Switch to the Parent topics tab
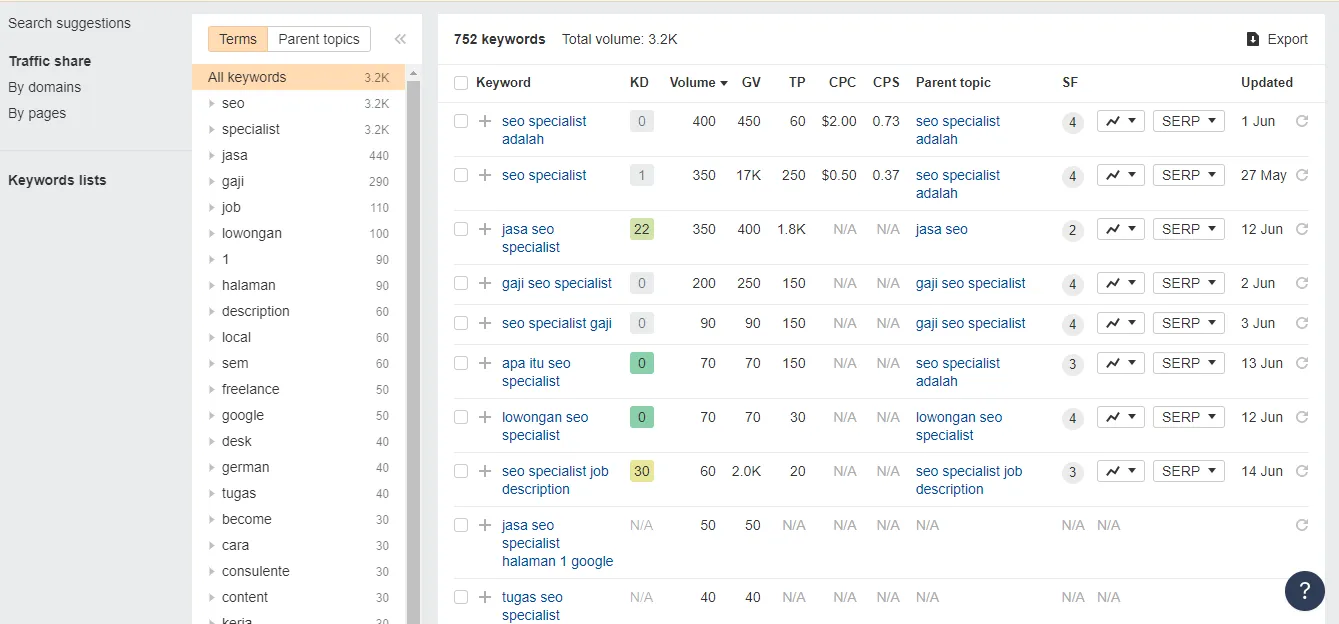 pyautogui.click(x=319, y=39)
